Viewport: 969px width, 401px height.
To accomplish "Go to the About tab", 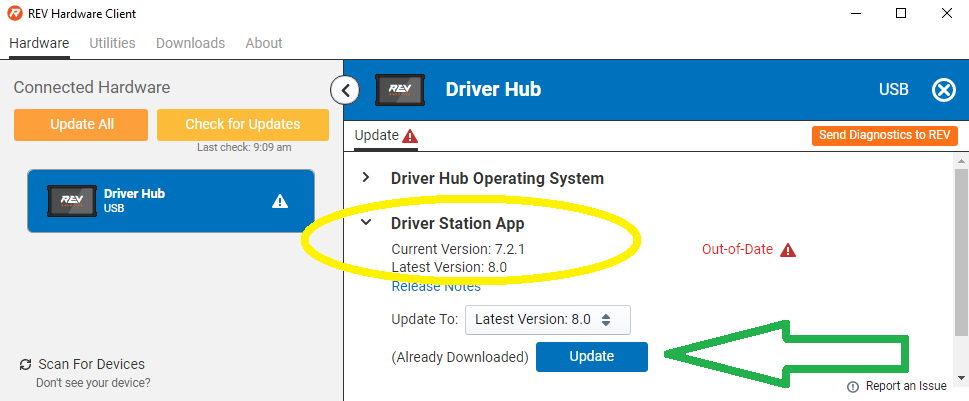I will 264,43.
